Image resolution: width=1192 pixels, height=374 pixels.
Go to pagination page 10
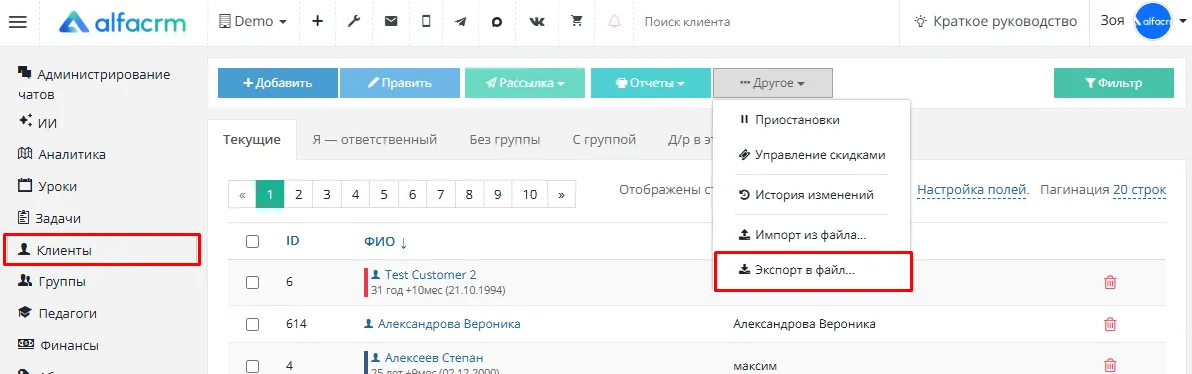click(530, 195)
